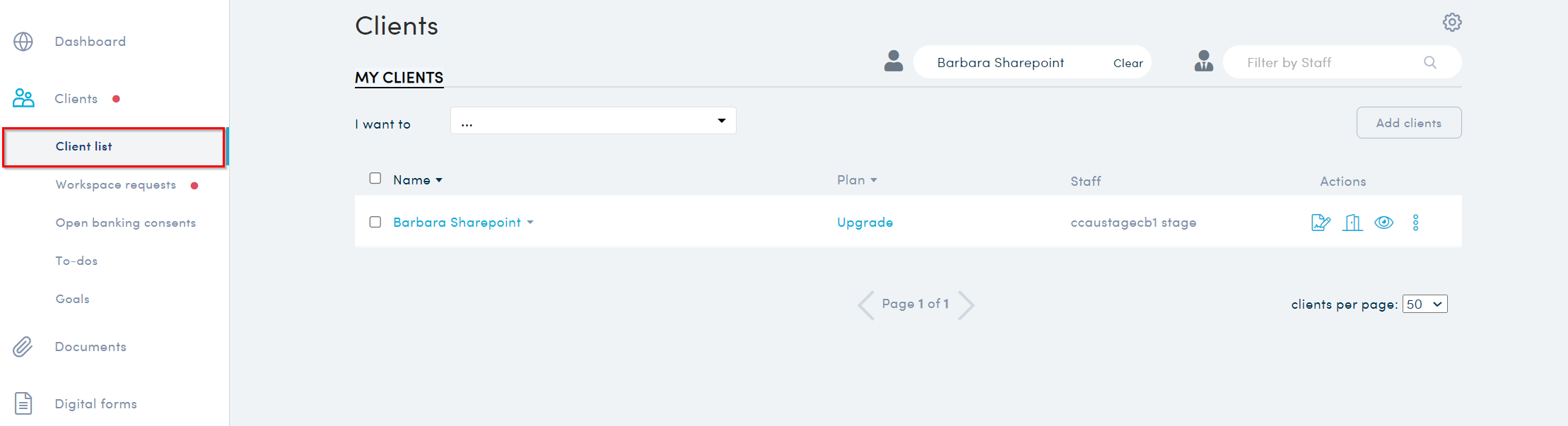Screen dimensions: 1568x426
Task: Open the three-dot more actions menu
Action: (1415, 223)
